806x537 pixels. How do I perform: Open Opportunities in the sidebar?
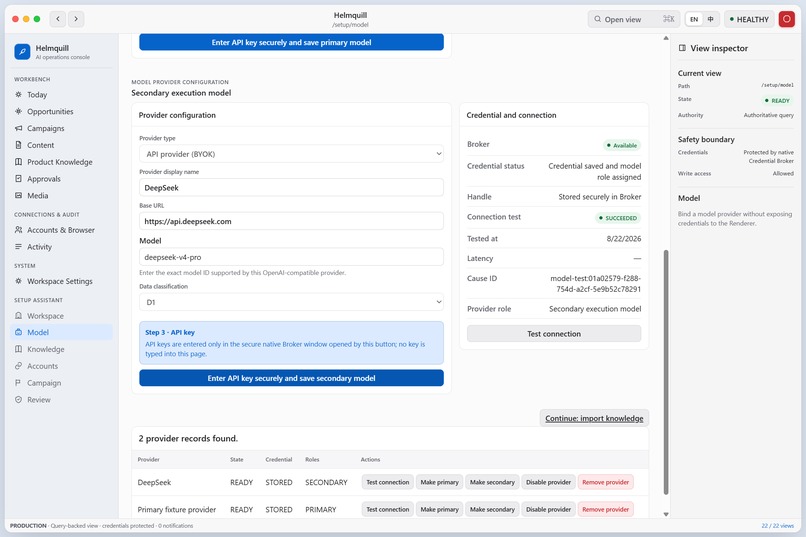62,112
